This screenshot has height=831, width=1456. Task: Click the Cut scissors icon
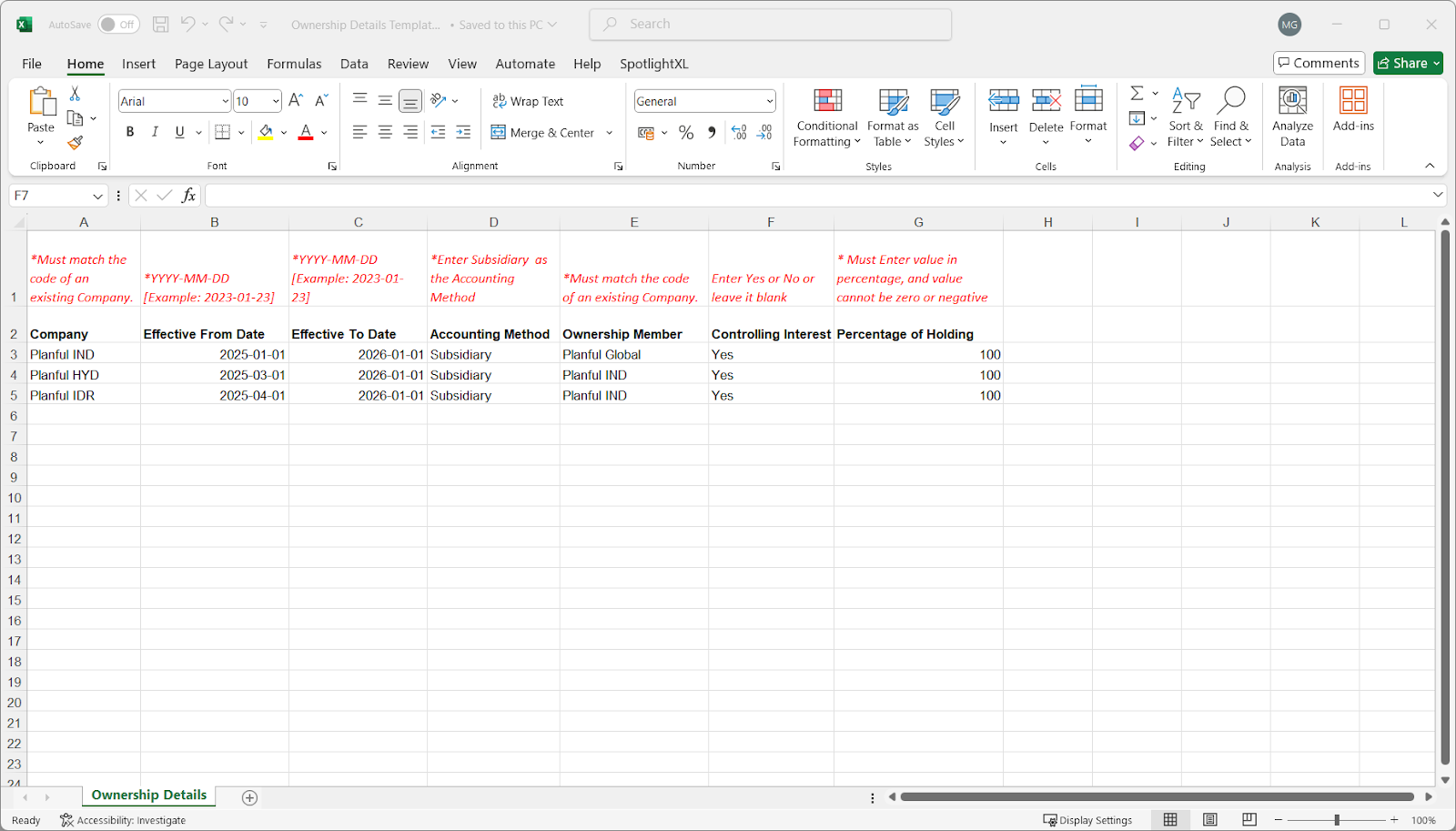(x=75, y=94)
